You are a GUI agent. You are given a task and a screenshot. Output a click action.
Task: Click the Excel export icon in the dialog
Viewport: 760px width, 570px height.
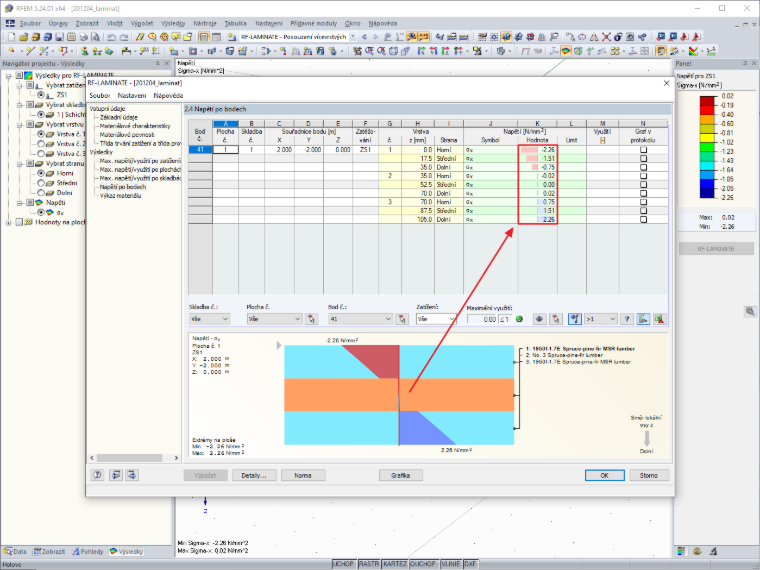[659, 319]
